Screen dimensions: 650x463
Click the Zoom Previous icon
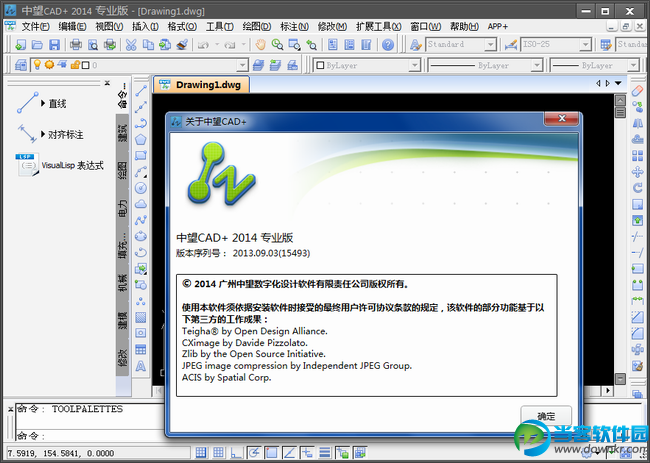311,44
